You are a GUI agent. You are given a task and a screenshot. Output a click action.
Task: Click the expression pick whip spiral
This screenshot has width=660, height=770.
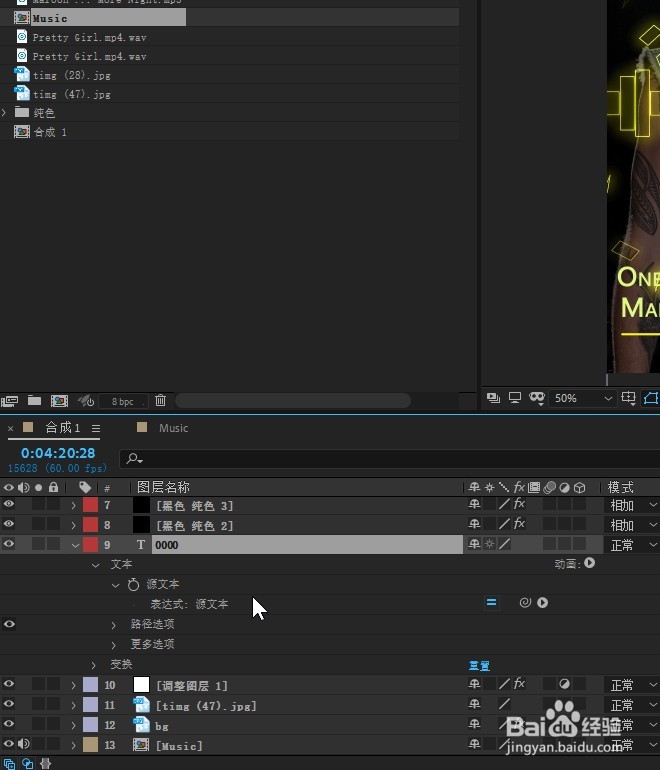point(525,603)
